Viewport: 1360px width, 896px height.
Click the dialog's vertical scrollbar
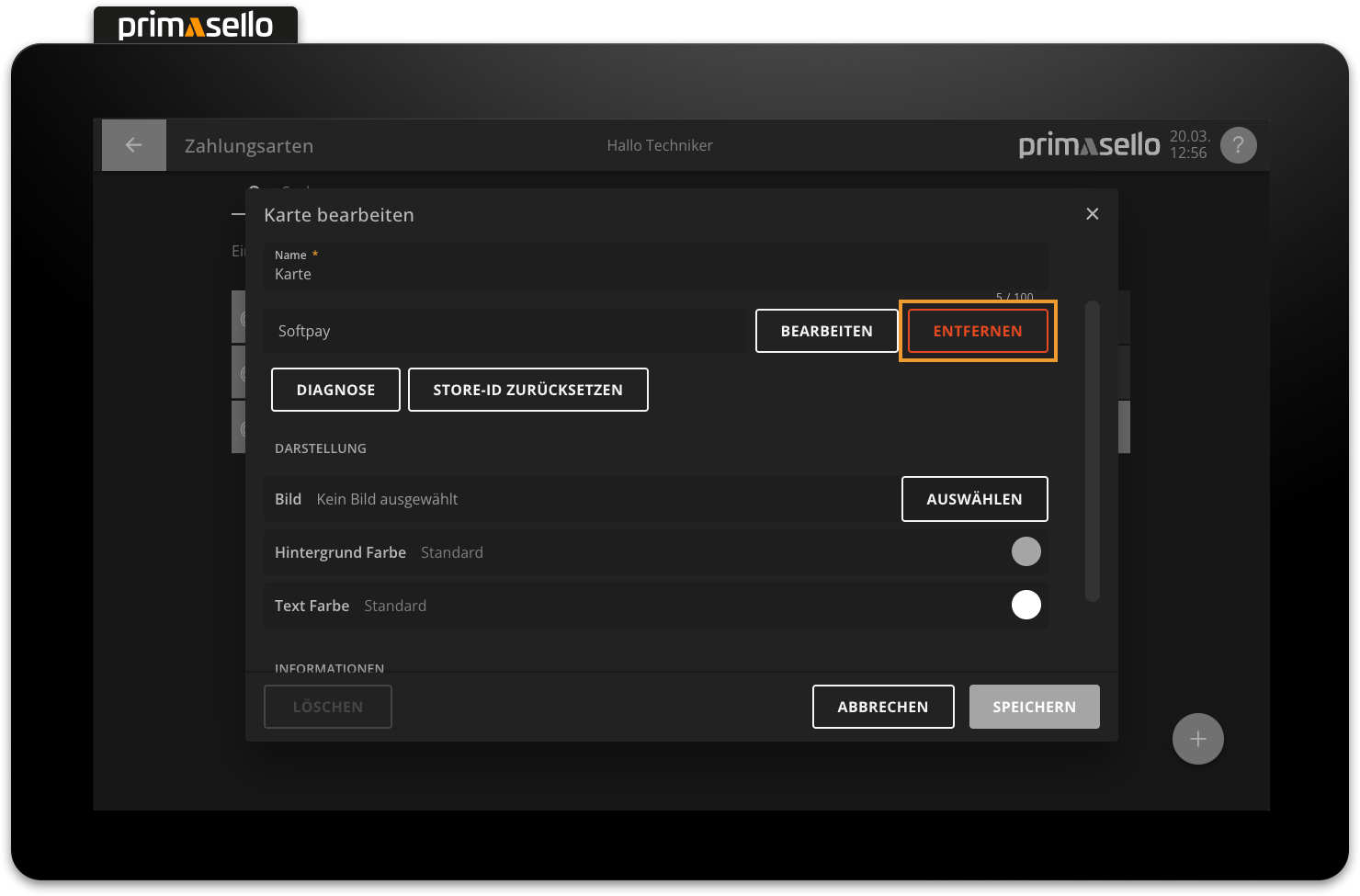pos(1093,450)
